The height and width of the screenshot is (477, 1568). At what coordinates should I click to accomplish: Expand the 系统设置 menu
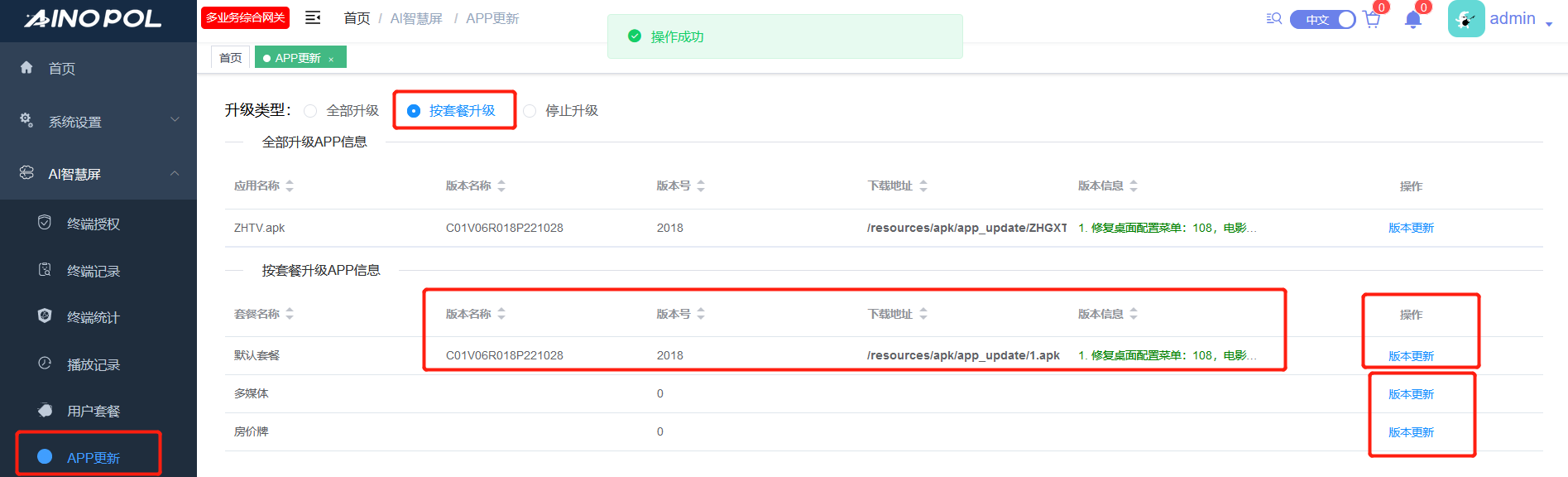point(98,122)
